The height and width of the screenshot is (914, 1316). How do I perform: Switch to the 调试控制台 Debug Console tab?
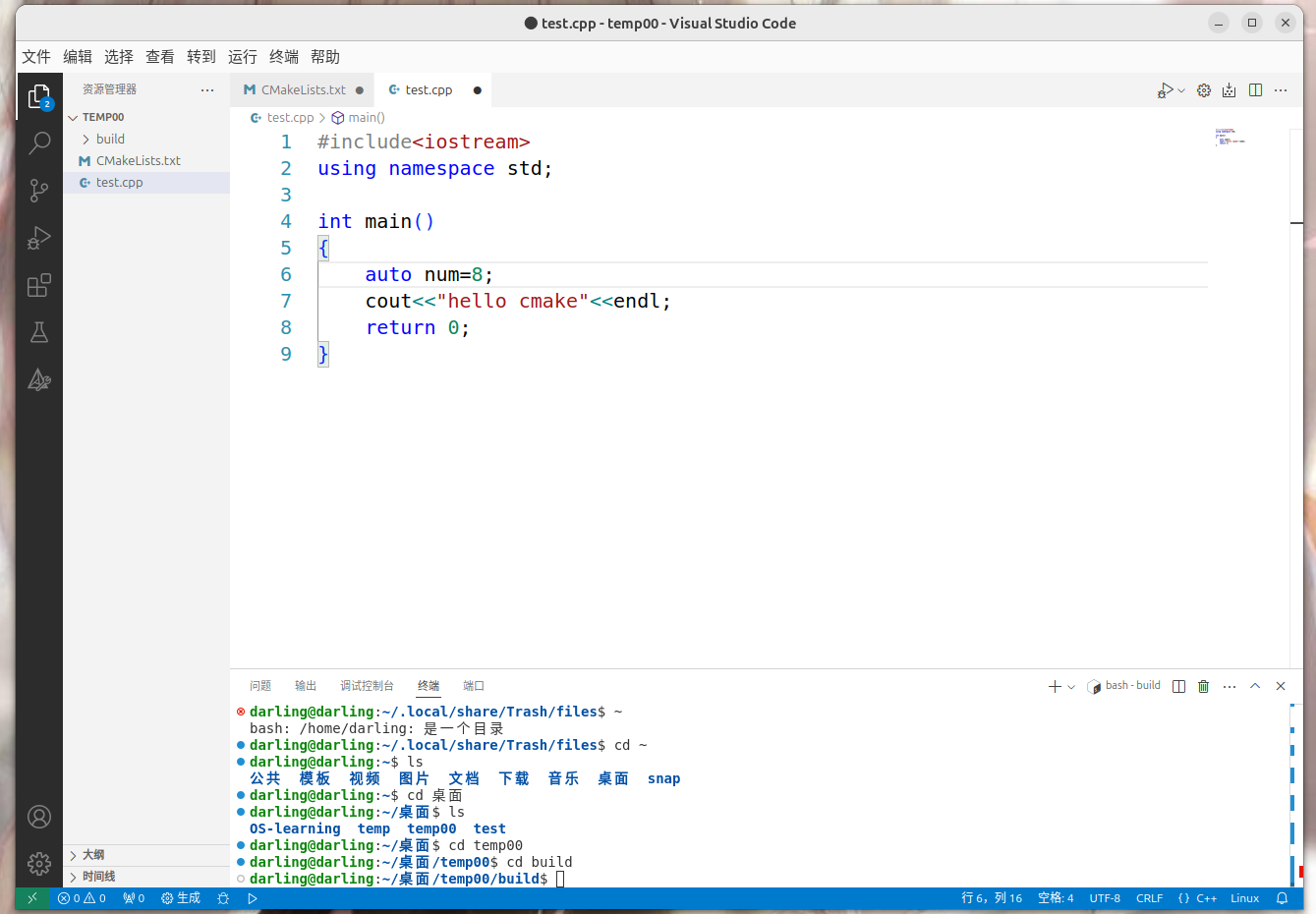click(367, 686)
